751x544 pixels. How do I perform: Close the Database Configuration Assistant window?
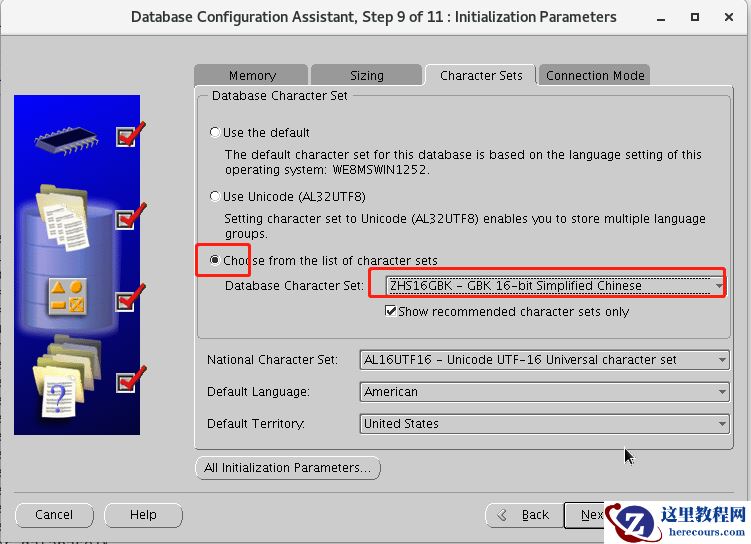click(x=729, y=17)
